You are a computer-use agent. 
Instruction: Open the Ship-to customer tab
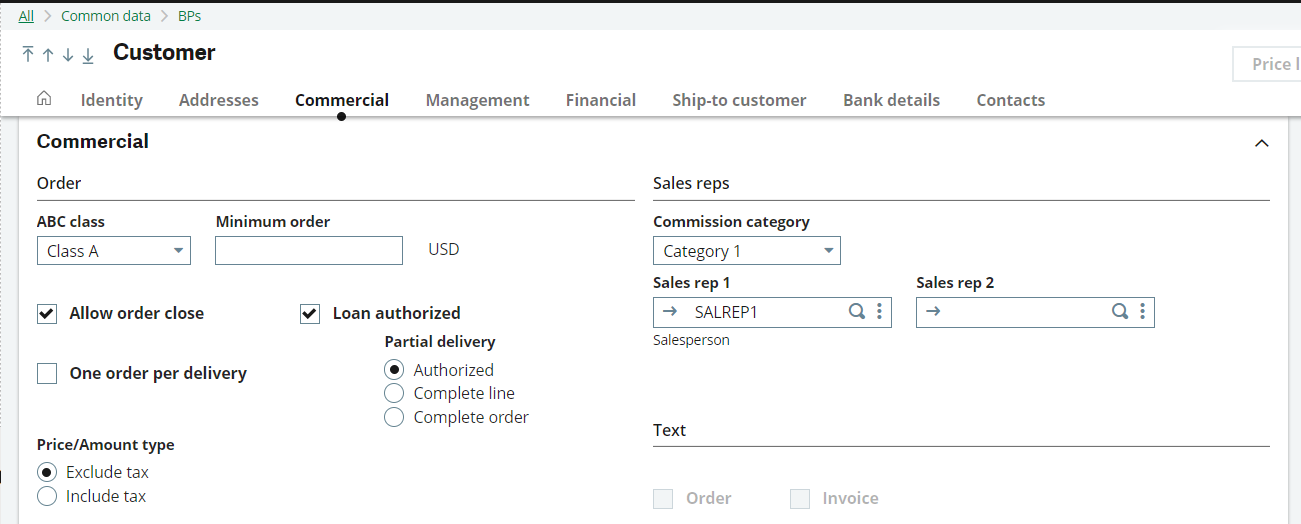coord(739,100)
